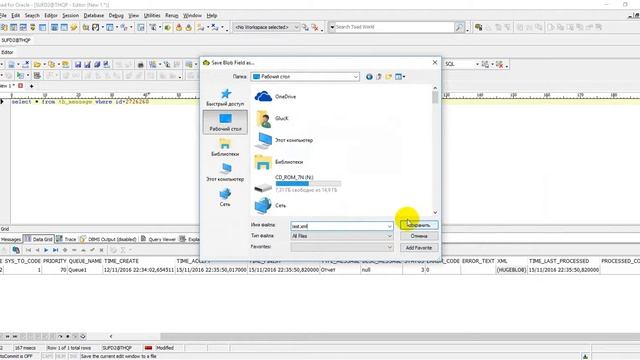Select Рабочий стол in places sidebar
The height and width of the screenshot is (360, 640).
click(225, 122)
